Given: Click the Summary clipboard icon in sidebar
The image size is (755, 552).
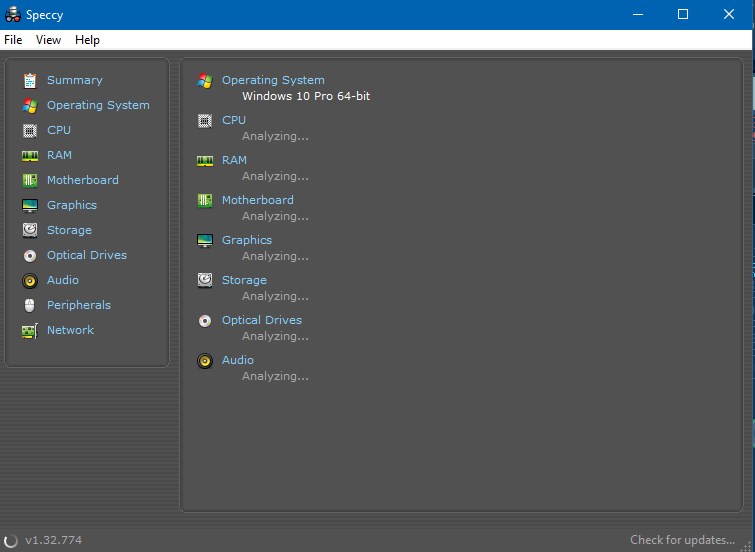Looking at the screenshot, I should tap(30, 80).
